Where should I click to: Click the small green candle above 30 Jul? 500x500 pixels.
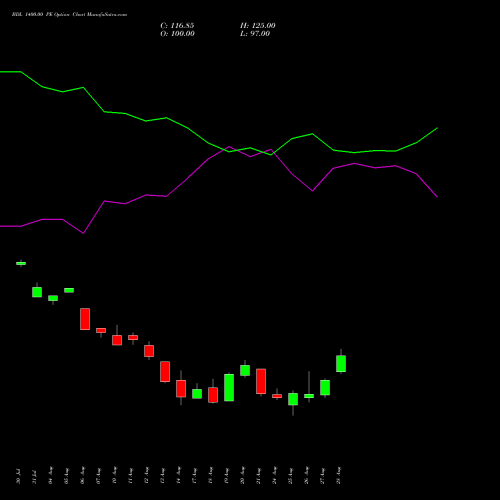click(21, 263)
